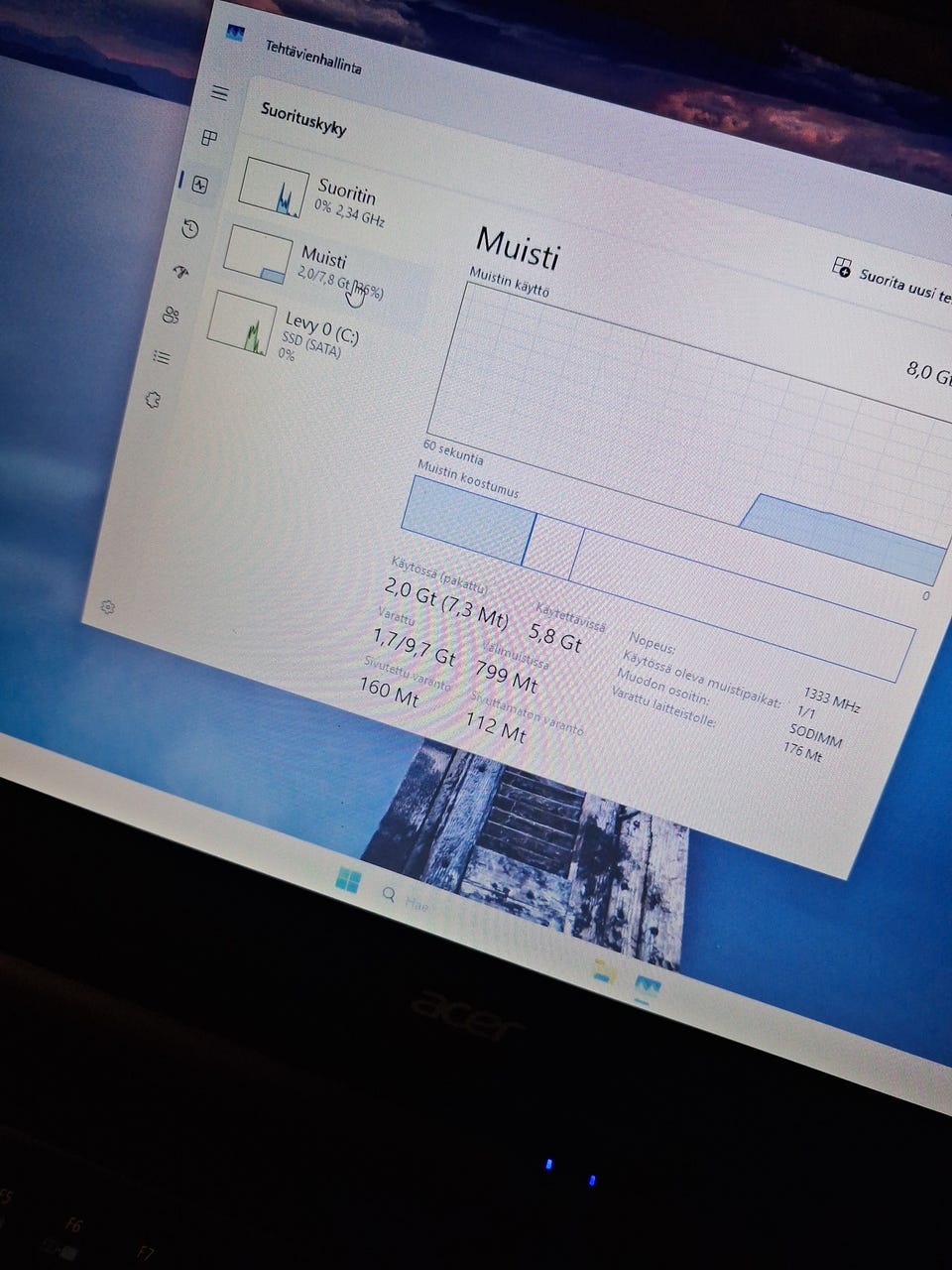Image resolution: width=952 pixels, height=1270 pixels.
Task: Click the SODIMM form factor value
Action: 815,736
